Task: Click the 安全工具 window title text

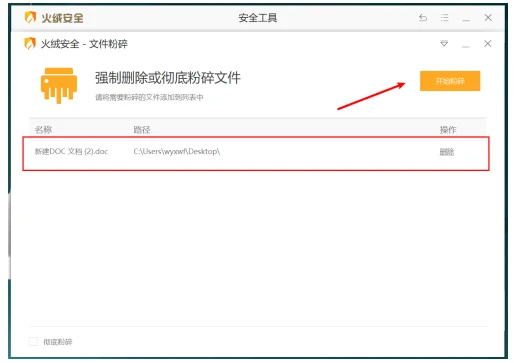Action: (258, 18)
